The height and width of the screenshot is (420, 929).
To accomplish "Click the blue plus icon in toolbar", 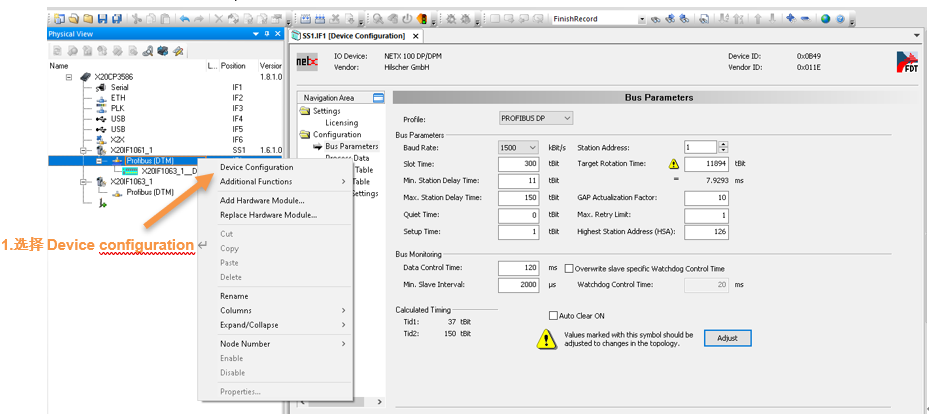I will [790, 19].
